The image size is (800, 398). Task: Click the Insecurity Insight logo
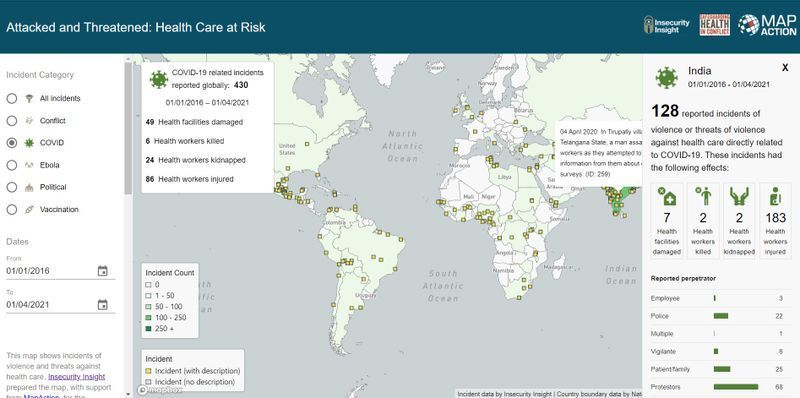666,25
